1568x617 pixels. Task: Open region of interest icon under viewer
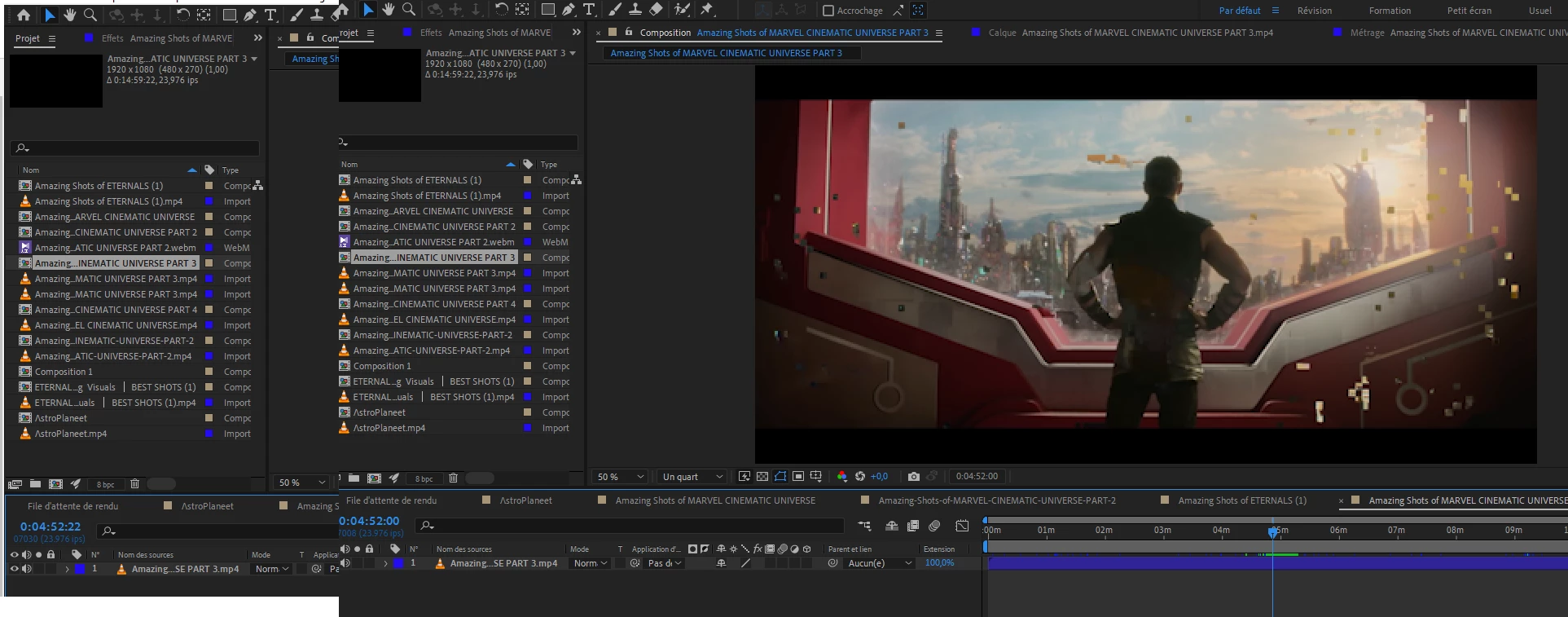click(x=798, y=477)
